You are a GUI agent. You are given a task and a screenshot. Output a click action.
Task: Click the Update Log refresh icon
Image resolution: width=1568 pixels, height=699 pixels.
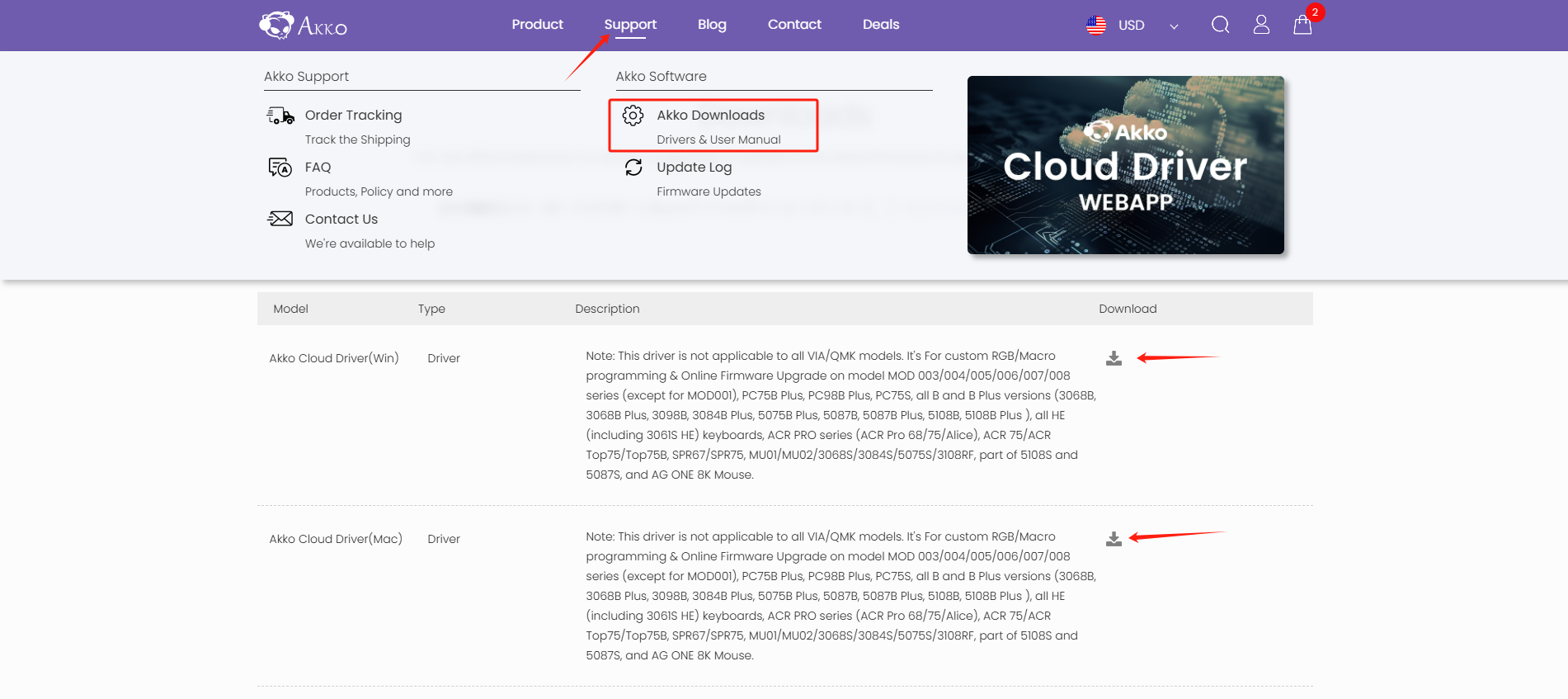pos(633,168)
